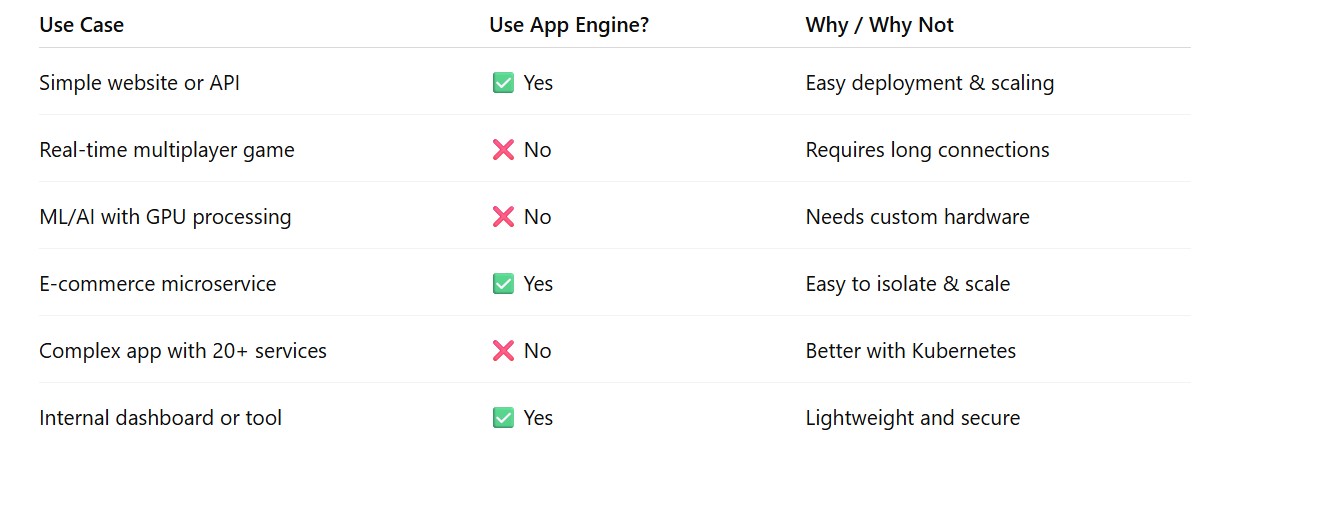The height and width of the screenshot is (507, 1321).
Task: Click the Use Case column header
Action: tap(81, 25)
